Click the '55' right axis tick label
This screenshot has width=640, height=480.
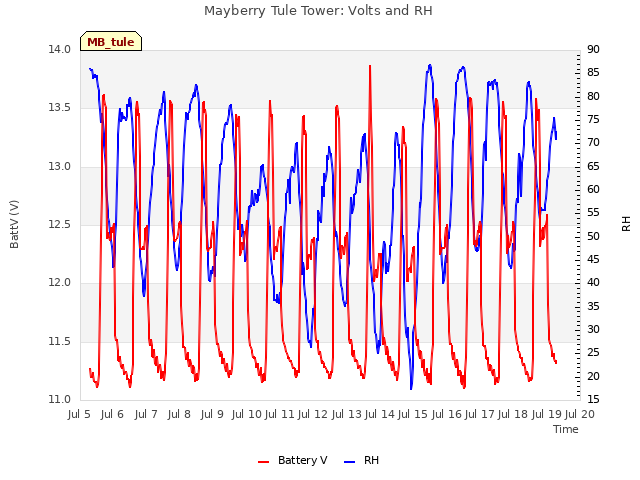coord(593,213)
